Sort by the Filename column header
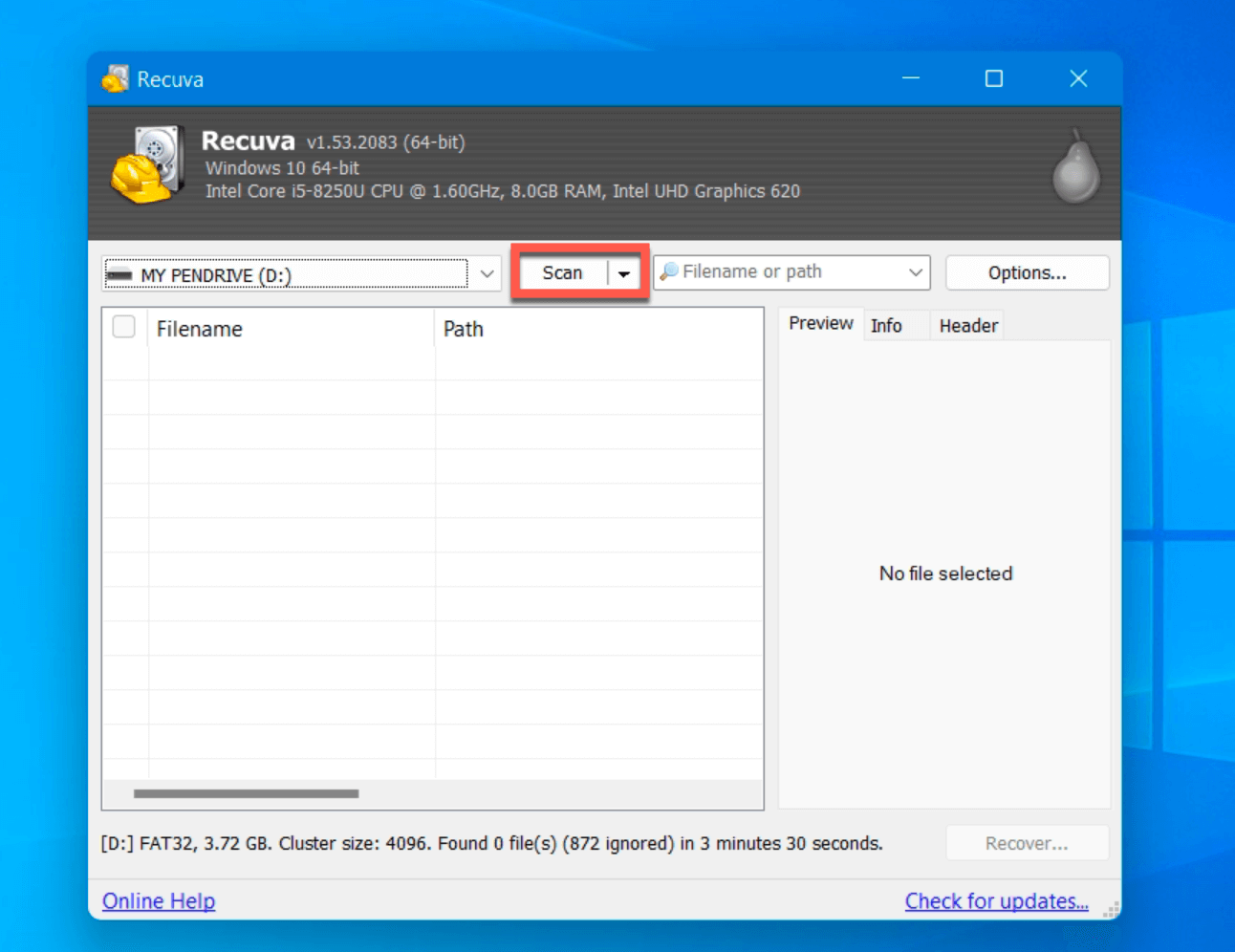 click(x=291, y=330)
